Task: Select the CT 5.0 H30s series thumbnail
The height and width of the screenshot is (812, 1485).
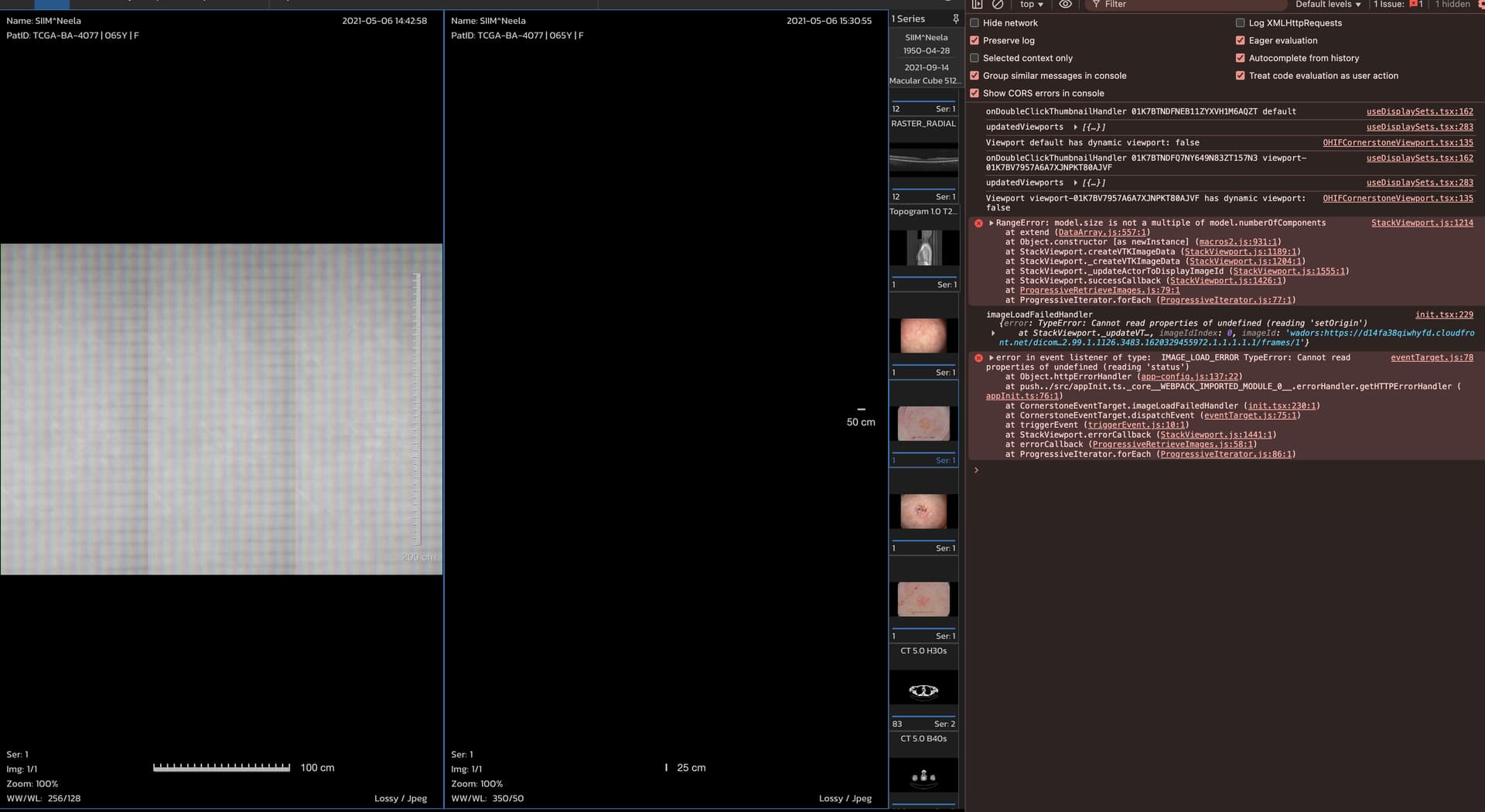Action: pos(923,689)
